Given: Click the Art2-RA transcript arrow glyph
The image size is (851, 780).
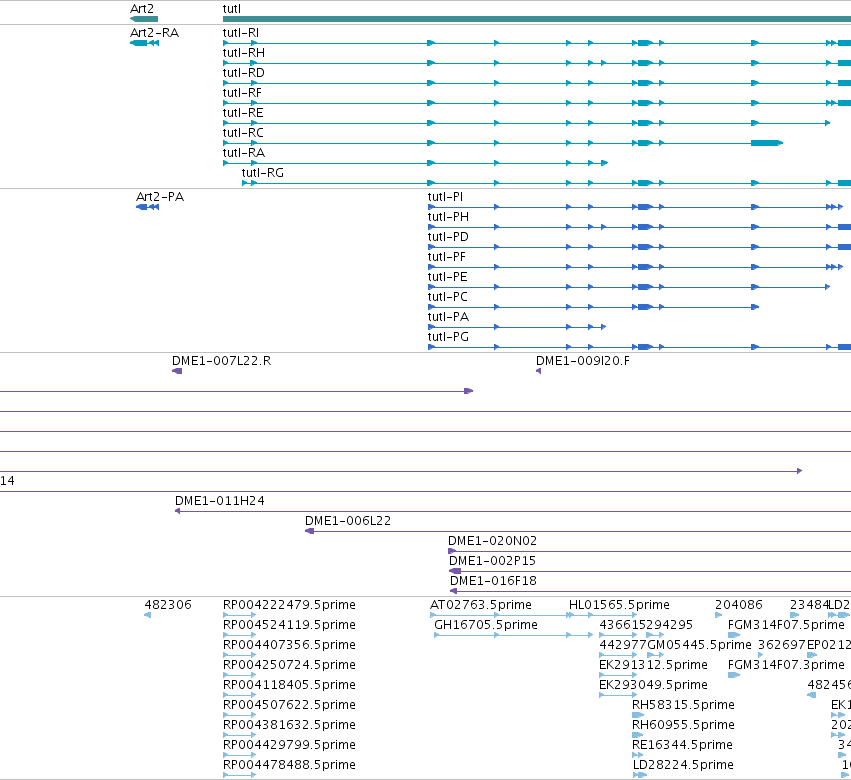Looking at the screenshot, I should click(144, 43).
